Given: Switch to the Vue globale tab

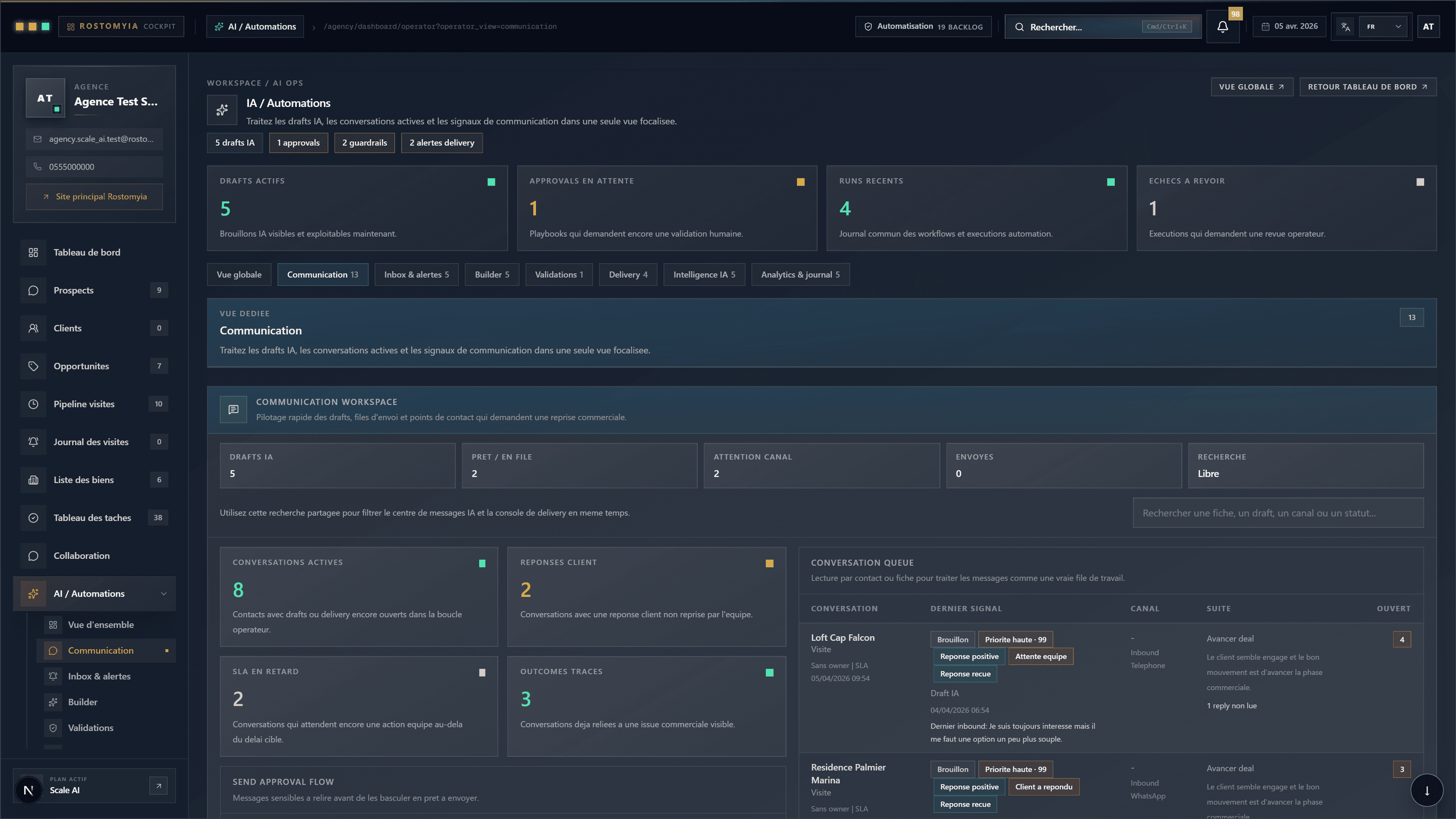Looking at the screenshot, I should pos(239,275).
